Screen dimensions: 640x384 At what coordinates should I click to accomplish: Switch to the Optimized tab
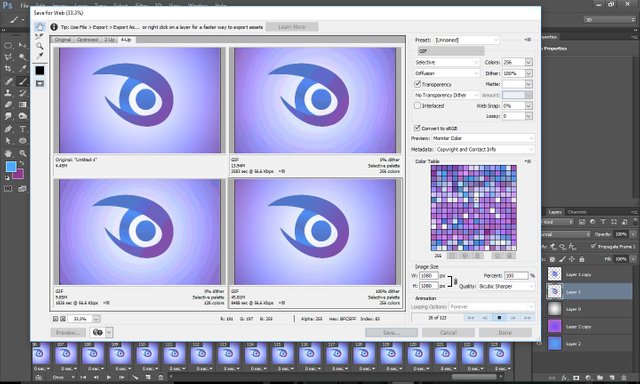coord(87,40)
